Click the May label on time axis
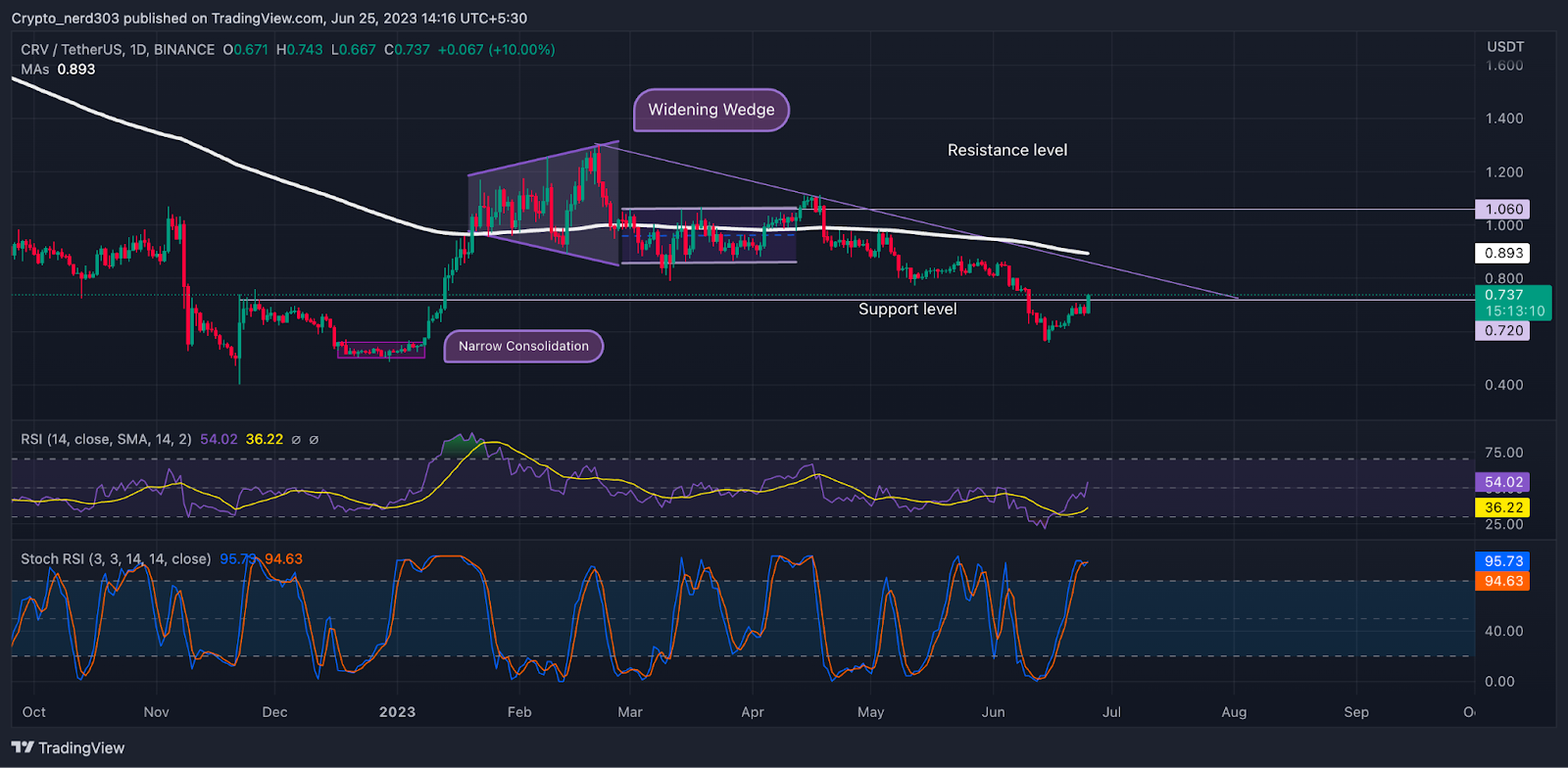 click(x=870, y=712)
